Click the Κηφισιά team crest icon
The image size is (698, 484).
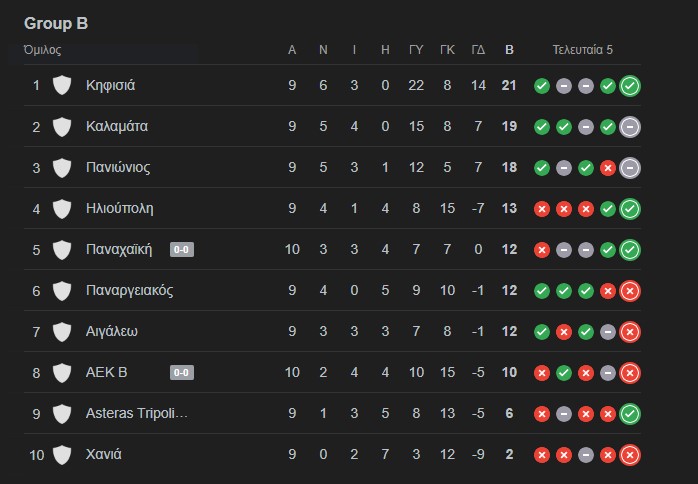point(62,86)
